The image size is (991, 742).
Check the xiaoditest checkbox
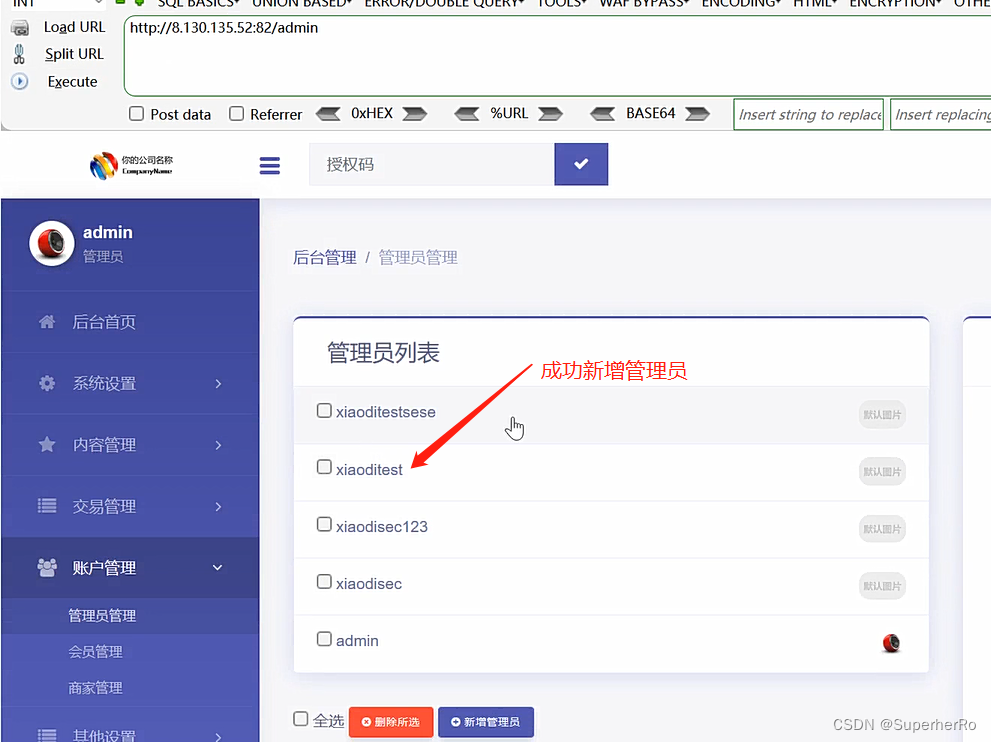click(324, 466)
